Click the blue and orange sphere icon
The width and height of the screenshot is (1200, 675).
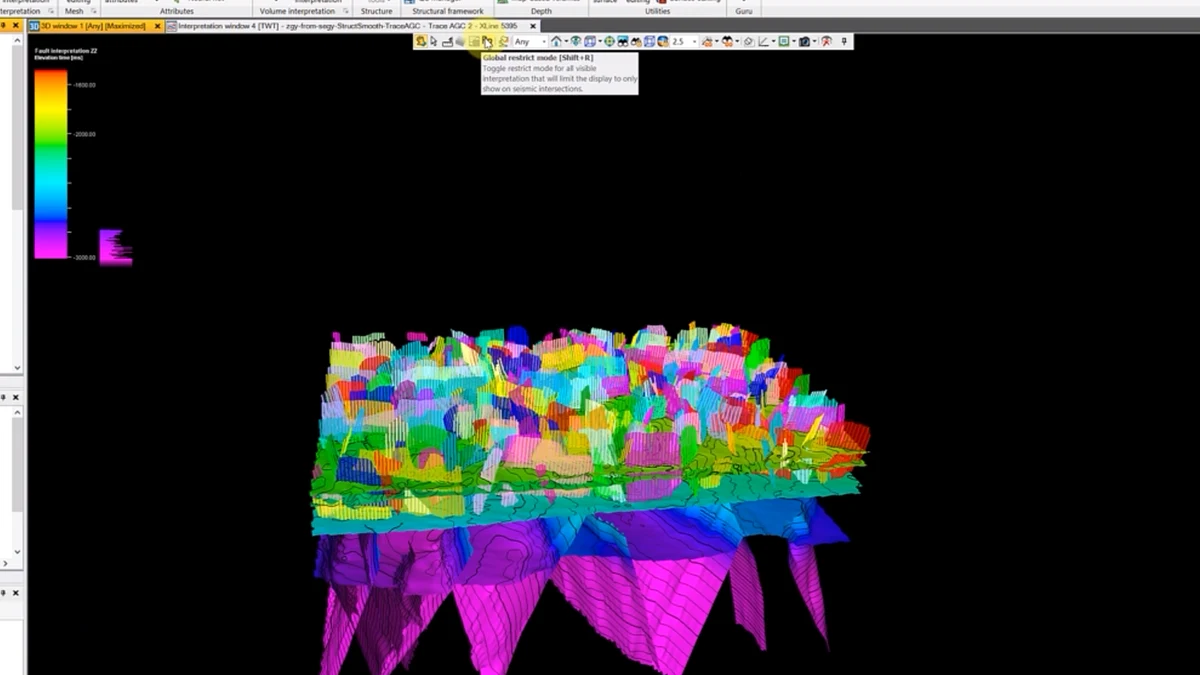tap(662, 42)
